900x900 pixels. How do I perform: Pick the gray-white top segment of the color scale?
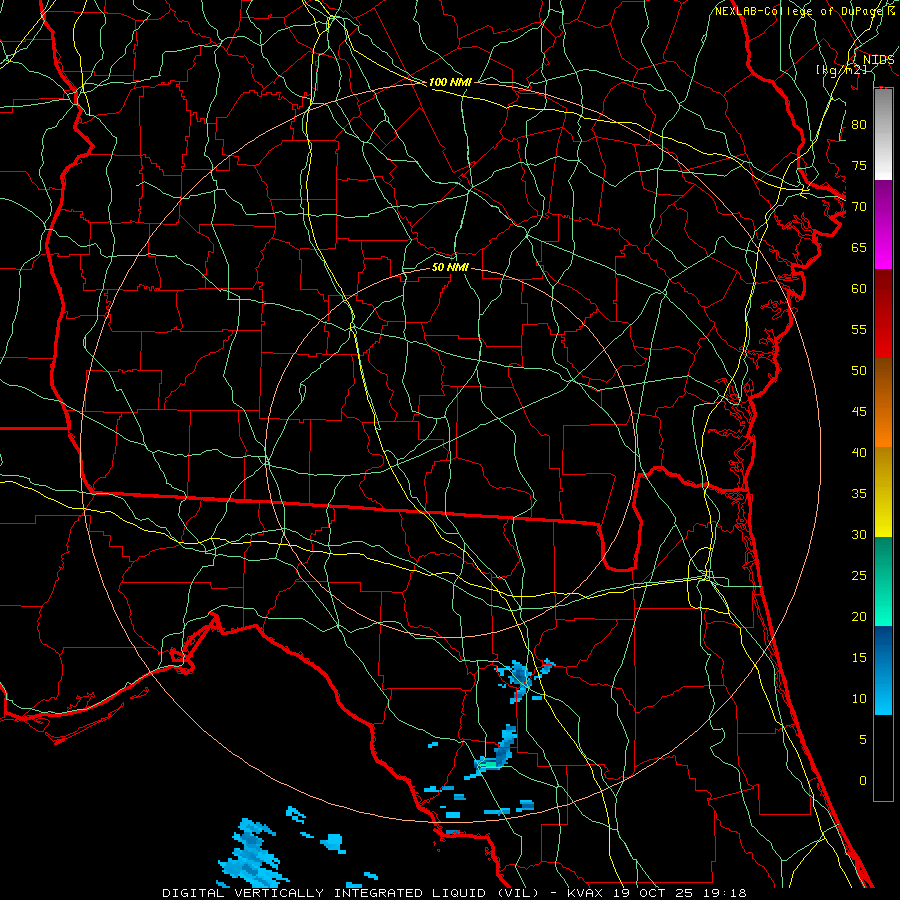coord(883,134)
